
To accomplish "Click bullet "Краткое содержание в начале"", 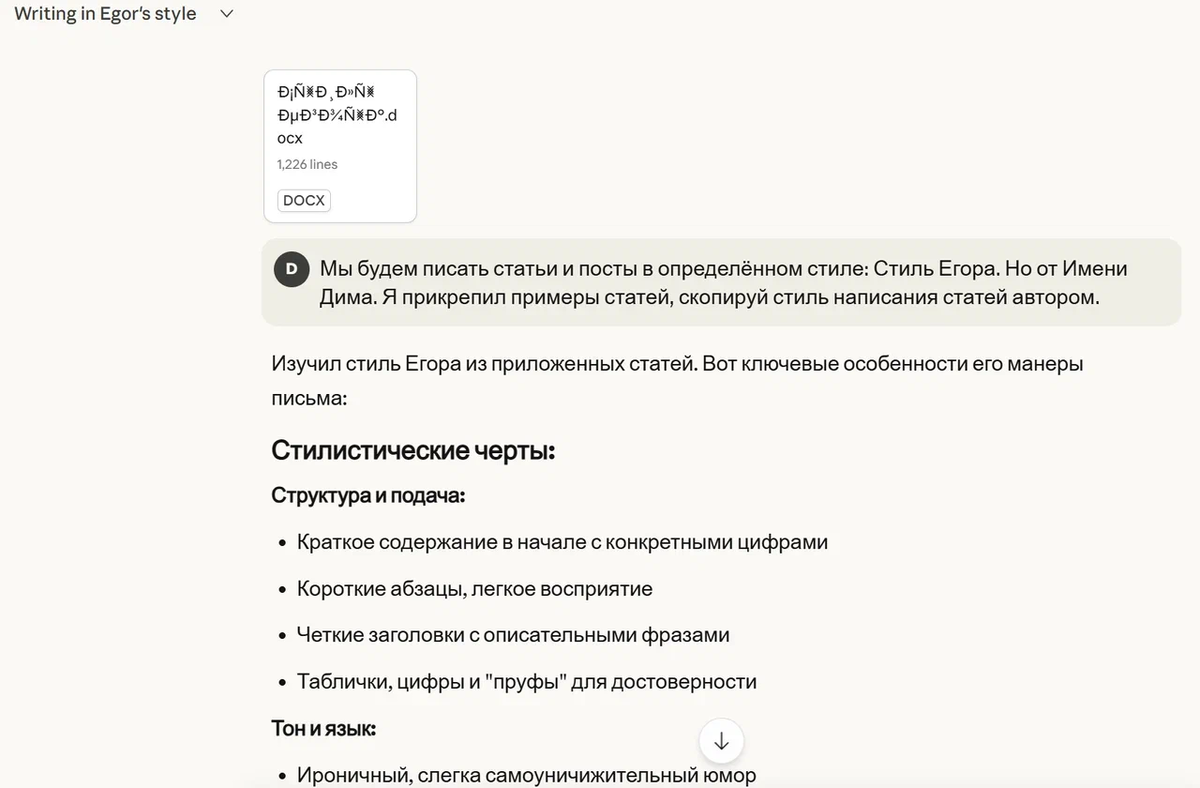I will coord(562,542).
